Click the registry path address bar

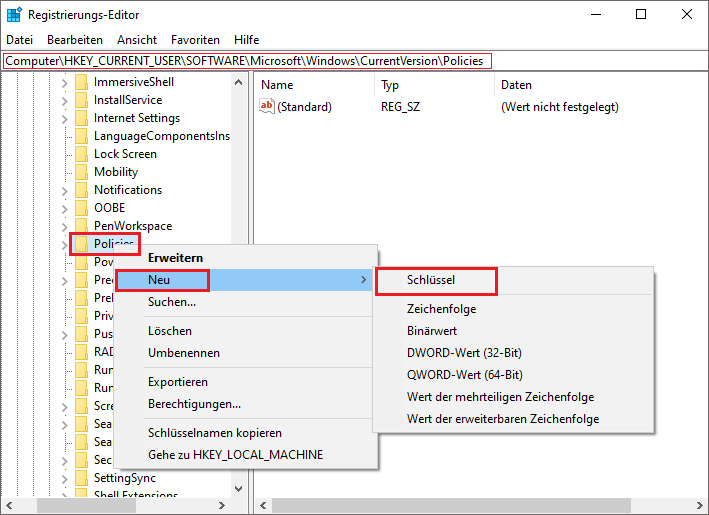[354, 61]
